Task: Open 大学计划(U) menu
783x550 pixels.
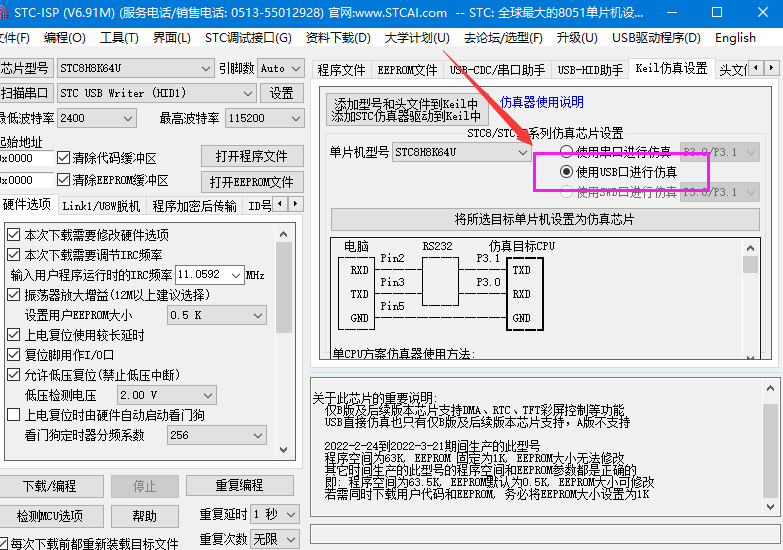Action: coord(417,38)
